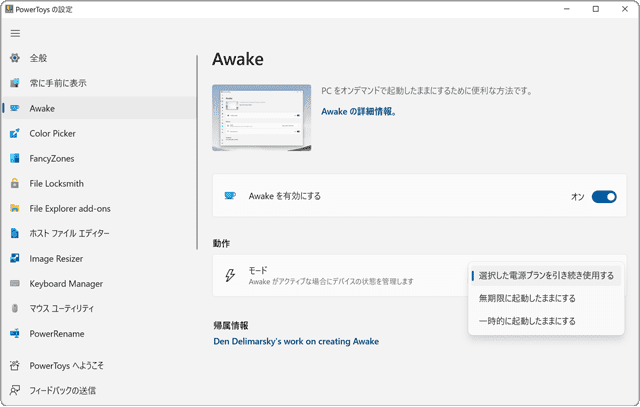The height and width of the screenshot is (407, 640).
Task: Click the 常に手前に表示 sidebar icon
Action: tap(15, 83)
